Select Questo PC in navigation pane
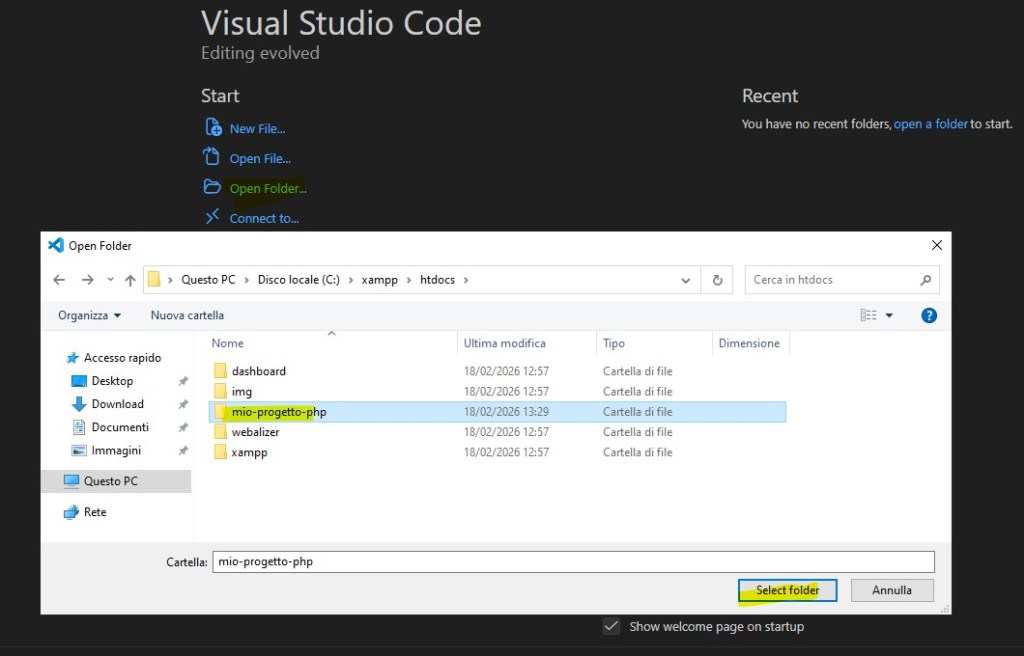The width and height of the screenshot is (1024, 656). pos(110,481)
